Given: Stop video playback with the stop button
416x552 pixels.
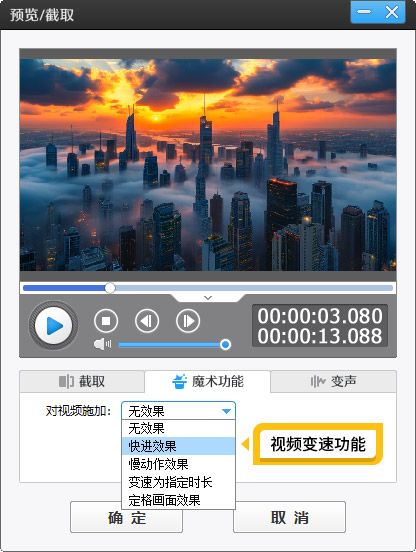Looking at the screenshot, I should click(106, 321).
